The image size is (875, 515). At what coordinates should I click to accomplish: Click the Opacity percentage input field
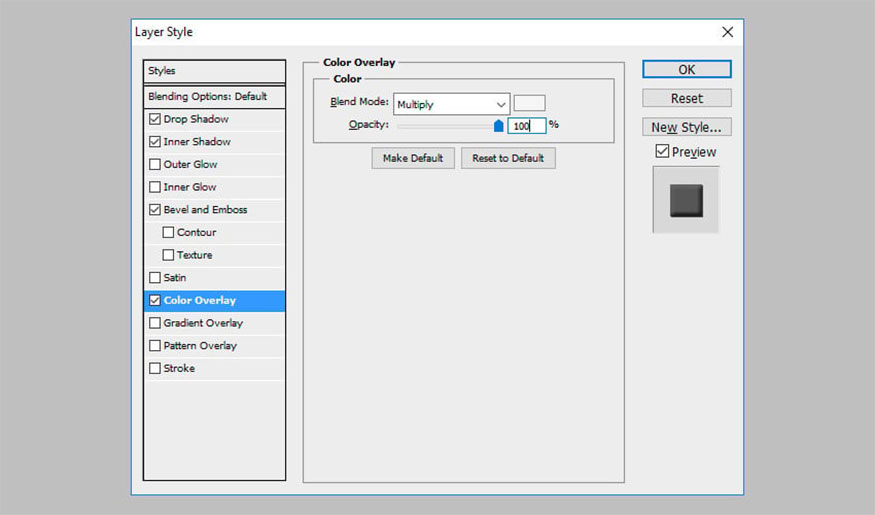526,126
